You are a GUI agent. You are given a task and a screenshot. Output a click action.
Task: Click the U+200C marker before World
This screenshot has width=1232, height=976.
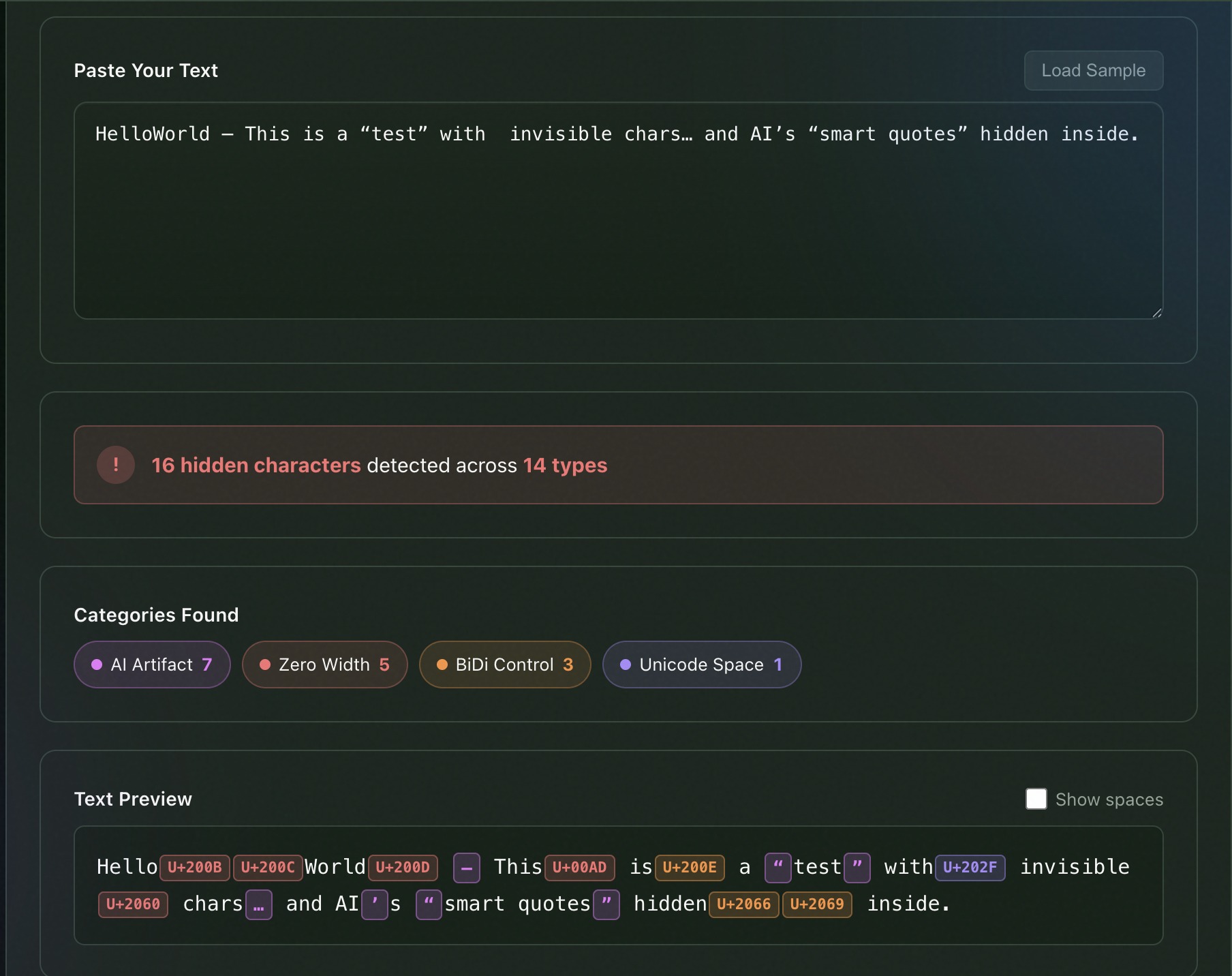[268, 867]
